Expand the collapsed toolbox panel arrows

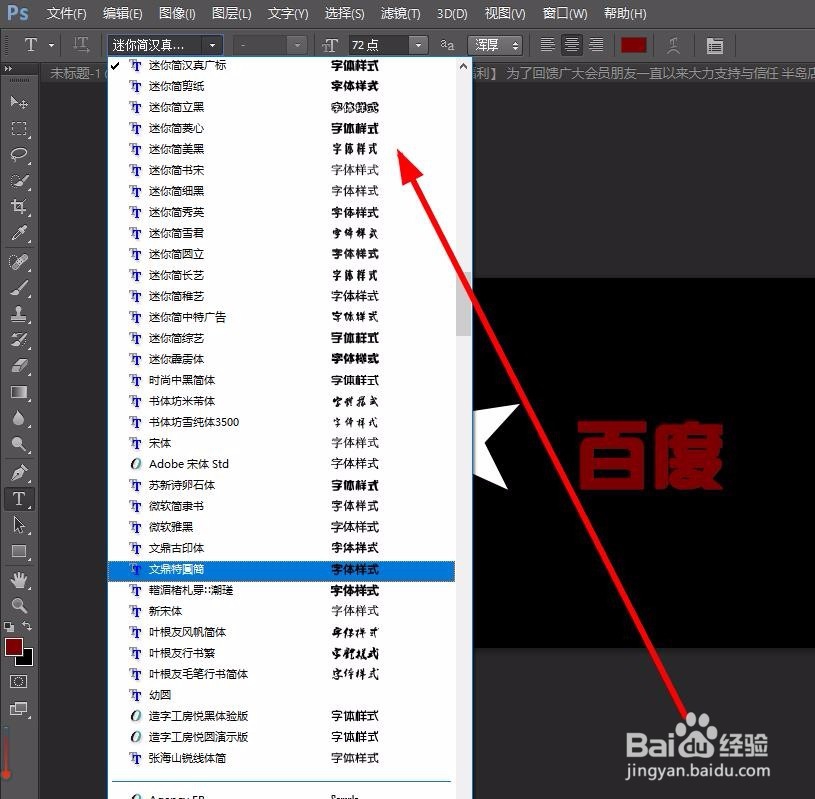tap(8, 69)
